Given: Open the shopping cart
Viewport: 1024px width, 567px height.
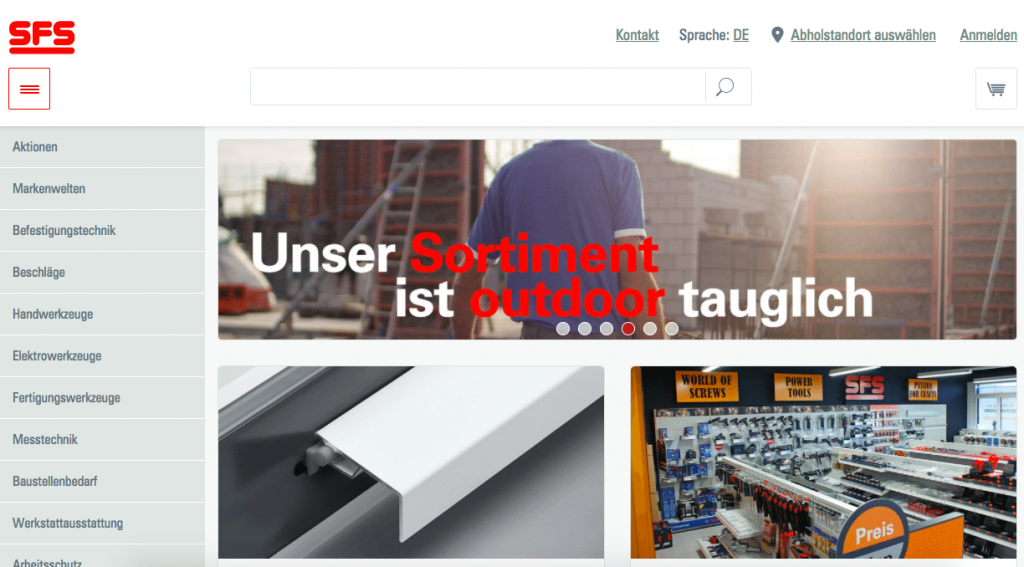Looking at the screenshot, I should tap(996, 89).
